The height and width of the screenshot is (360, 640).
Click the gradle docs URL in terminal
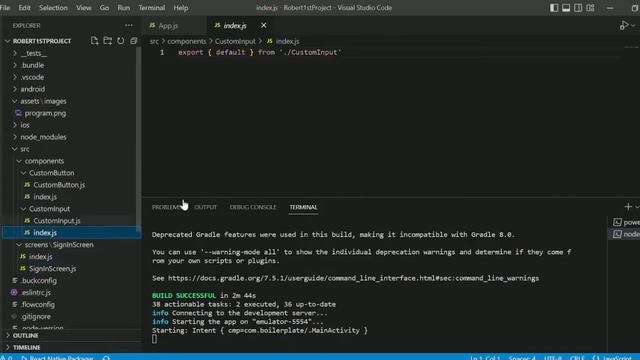pos(353,278)
